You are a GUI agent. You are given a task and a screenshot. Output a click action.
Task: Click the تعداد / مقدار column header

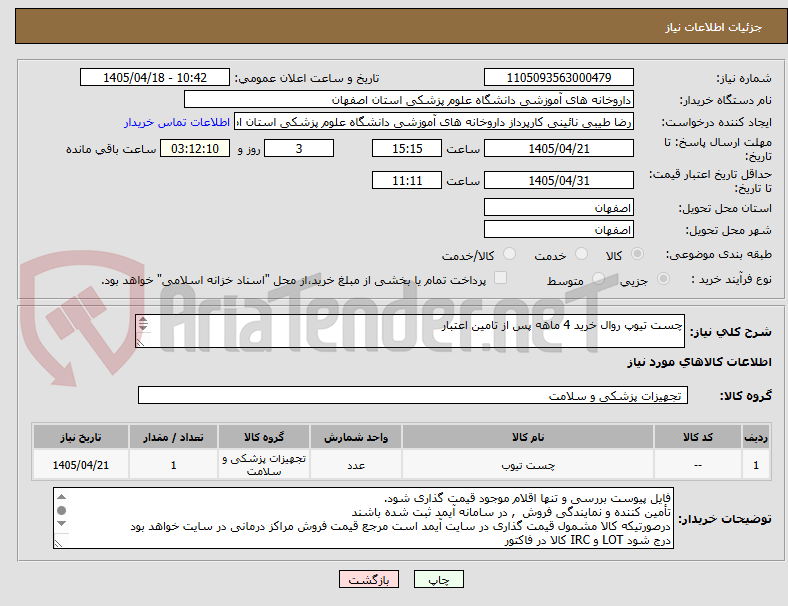[x=173, y=437]
